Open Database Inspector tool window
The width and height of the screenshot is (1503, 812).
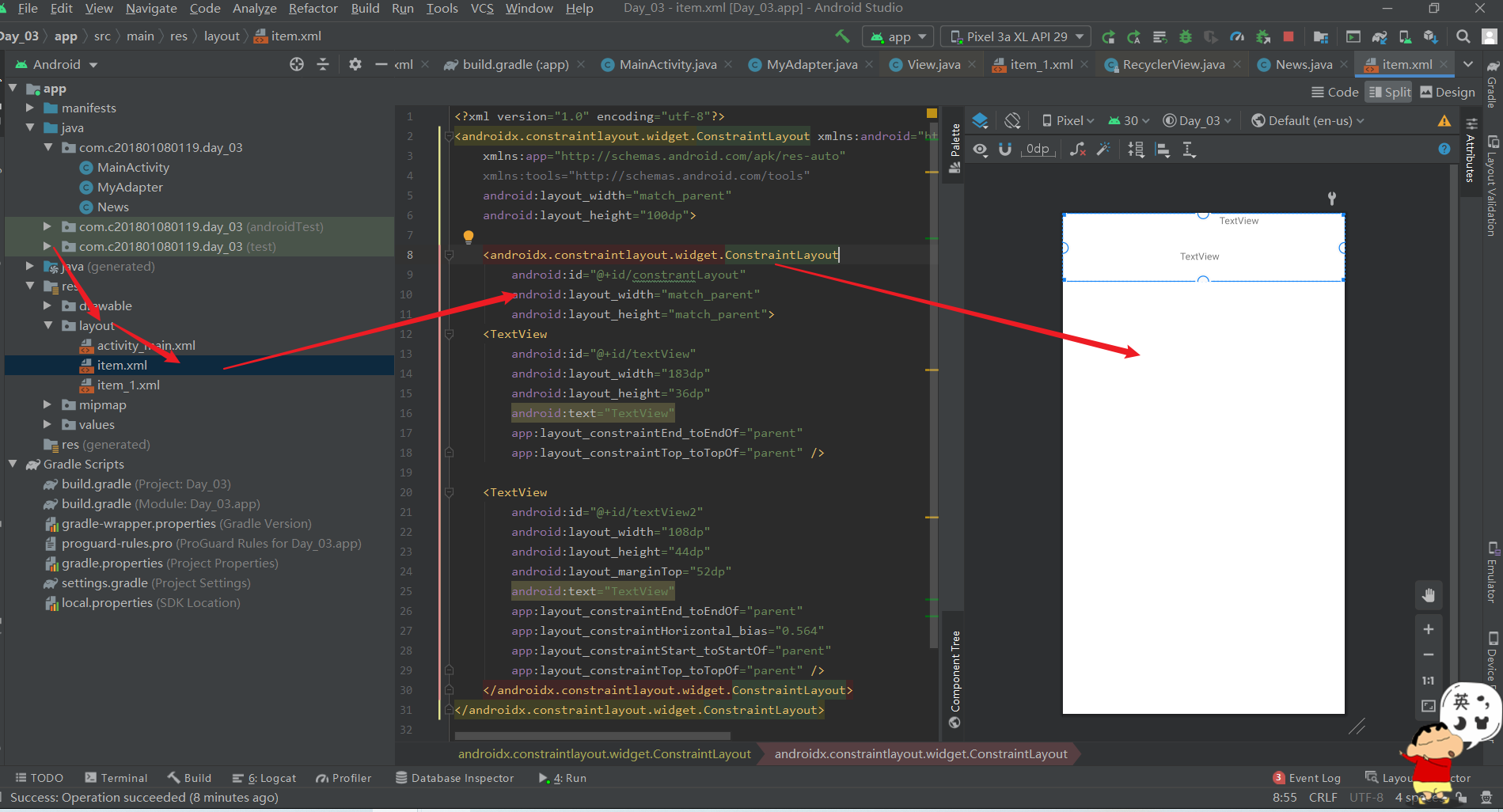[454, 778]
